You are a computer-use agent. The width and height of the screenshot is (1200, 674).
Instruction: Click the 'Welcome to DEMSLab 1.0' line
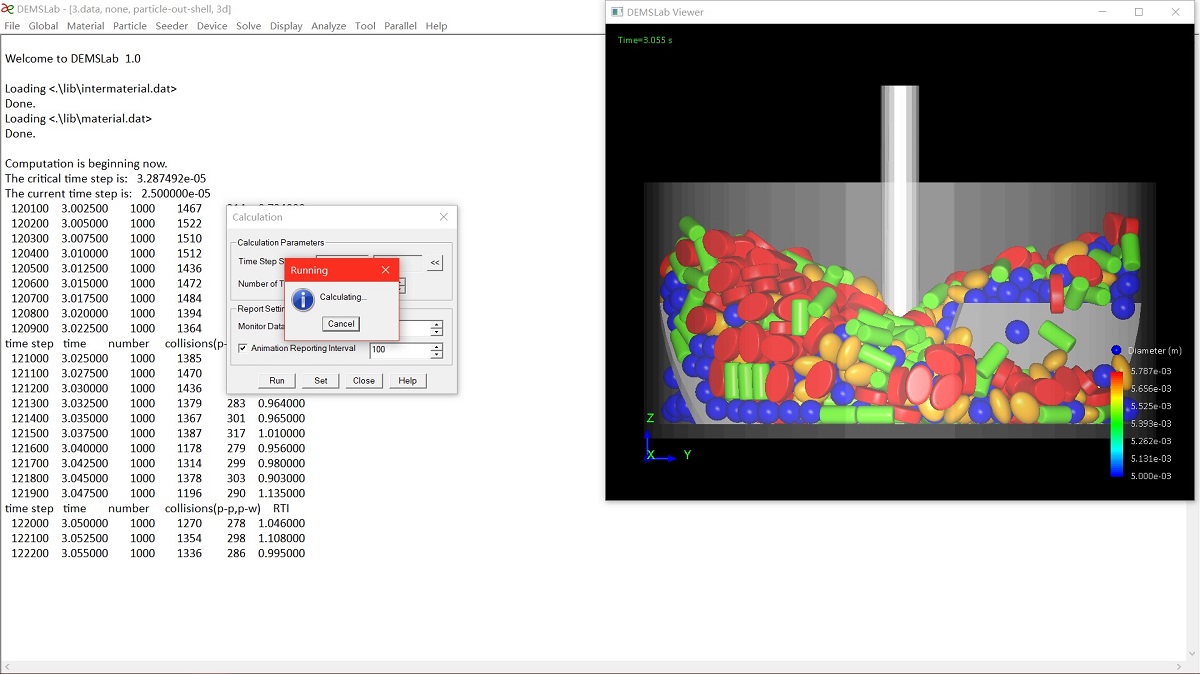(x=73, y=59)
